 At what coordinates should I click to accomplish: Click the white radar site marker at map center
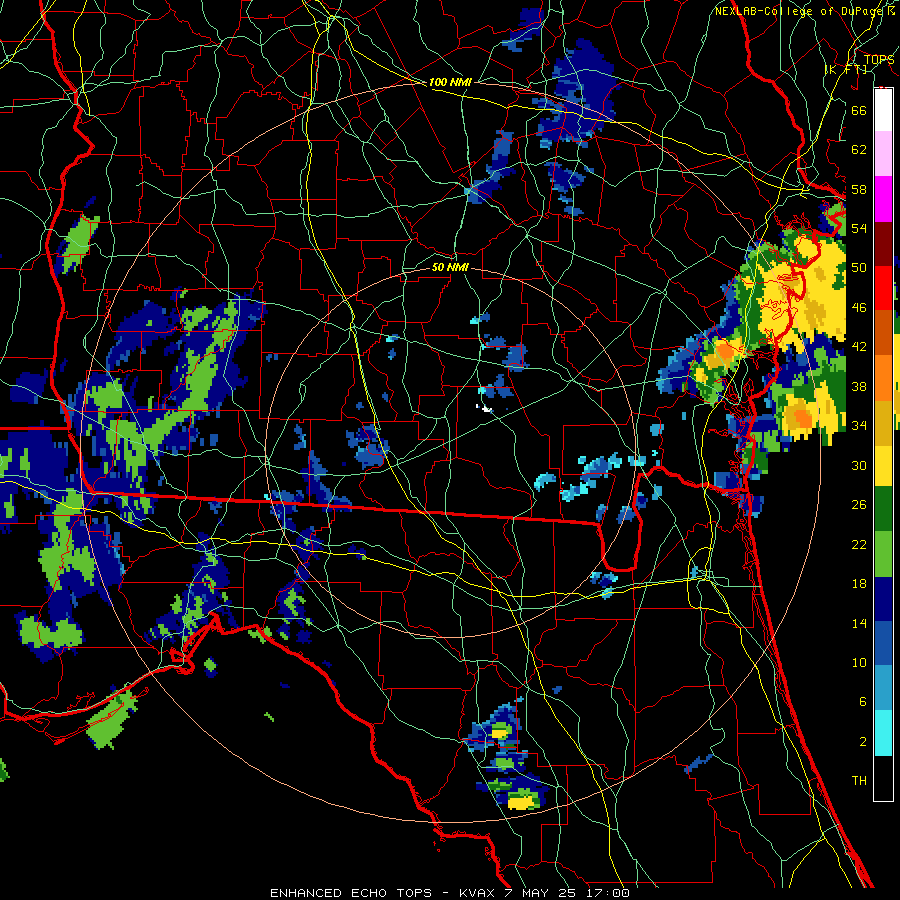[484, 408]
